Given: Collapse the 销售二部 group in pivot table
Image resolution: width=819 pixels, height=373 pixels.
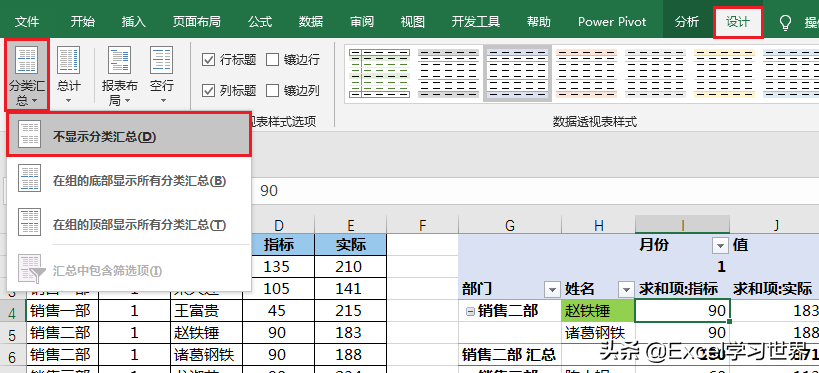Looking at the screenshot, I should (x=470, y=311).
